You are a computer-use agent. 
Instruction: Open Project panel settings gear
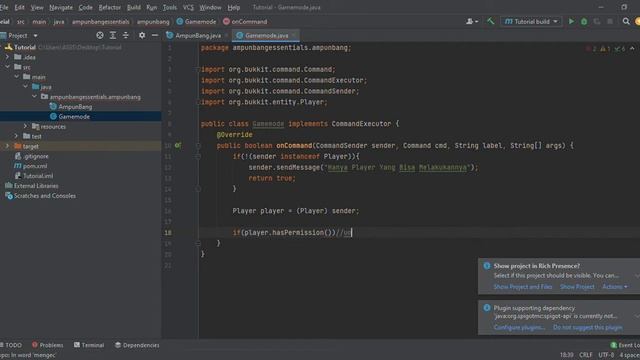142,36
